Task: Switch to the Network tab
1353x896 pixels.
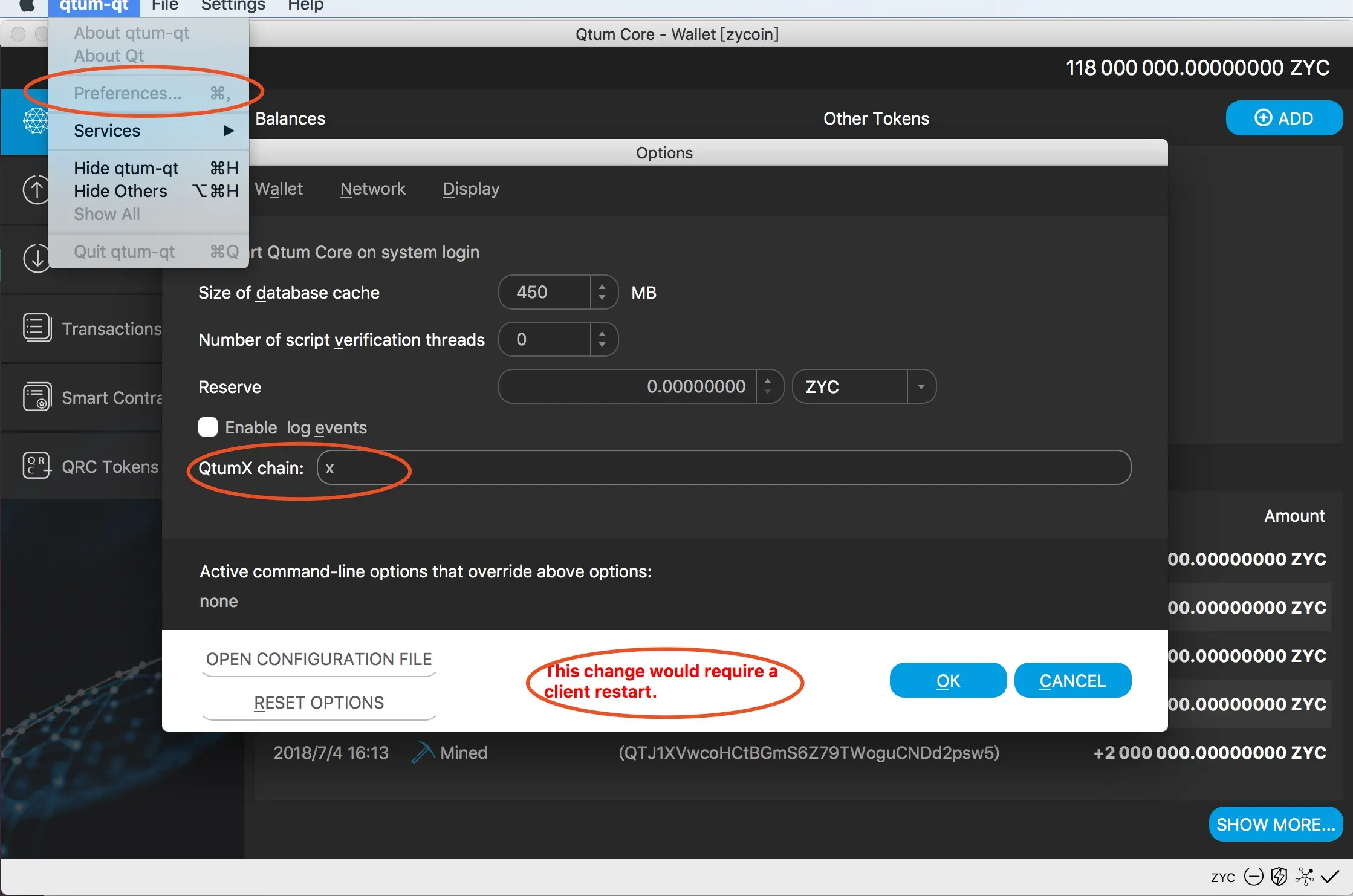Action: pos(372,189)
